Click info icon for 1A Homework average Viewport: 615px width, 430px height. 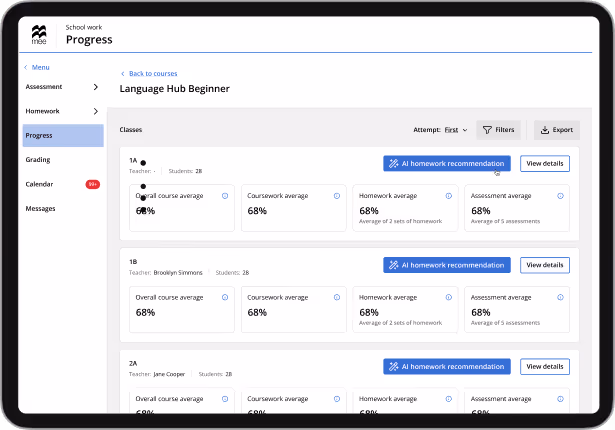449,196
